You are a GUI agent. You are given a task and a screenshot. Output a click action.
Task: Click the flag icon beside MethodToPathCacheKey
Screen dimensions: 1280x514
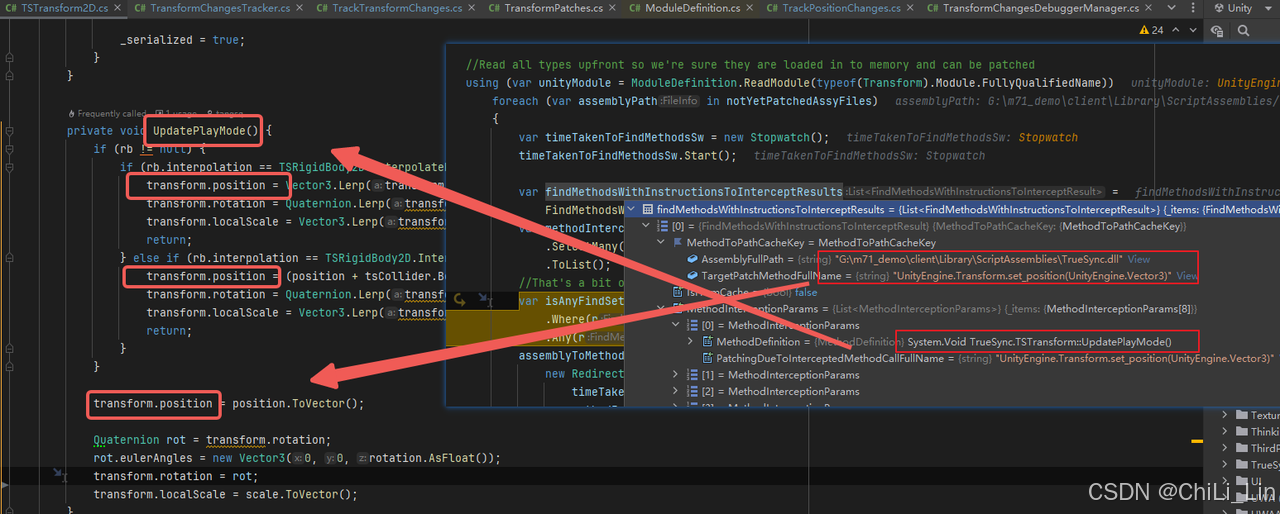click(x=676, y=243)
